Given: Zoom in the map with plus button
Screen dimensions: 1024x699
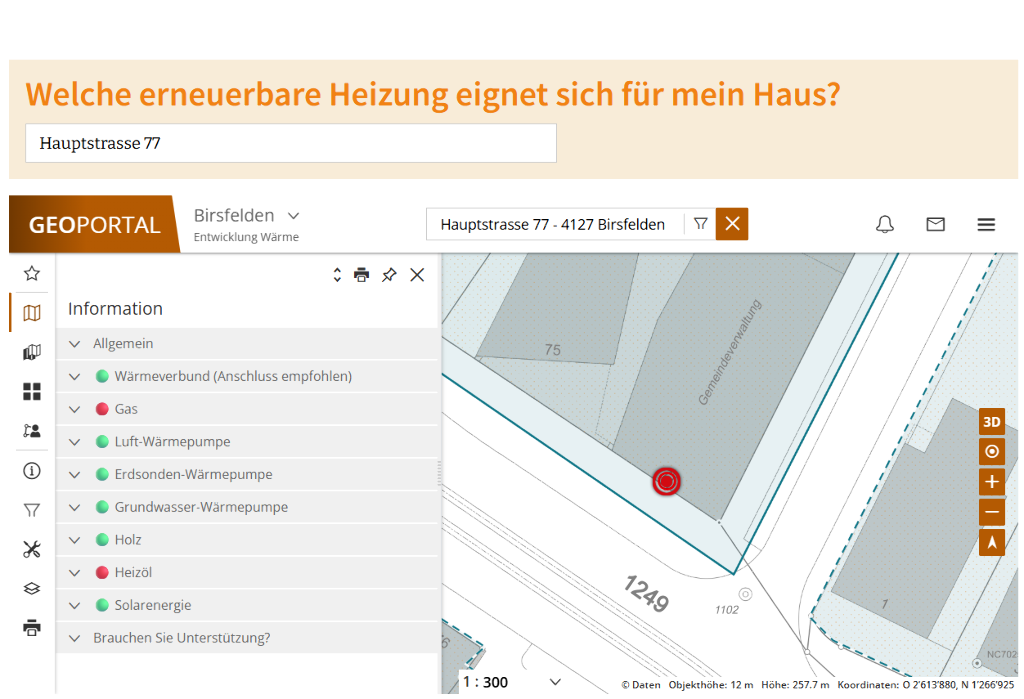Looking at the screenshot, I should (991, 482).
